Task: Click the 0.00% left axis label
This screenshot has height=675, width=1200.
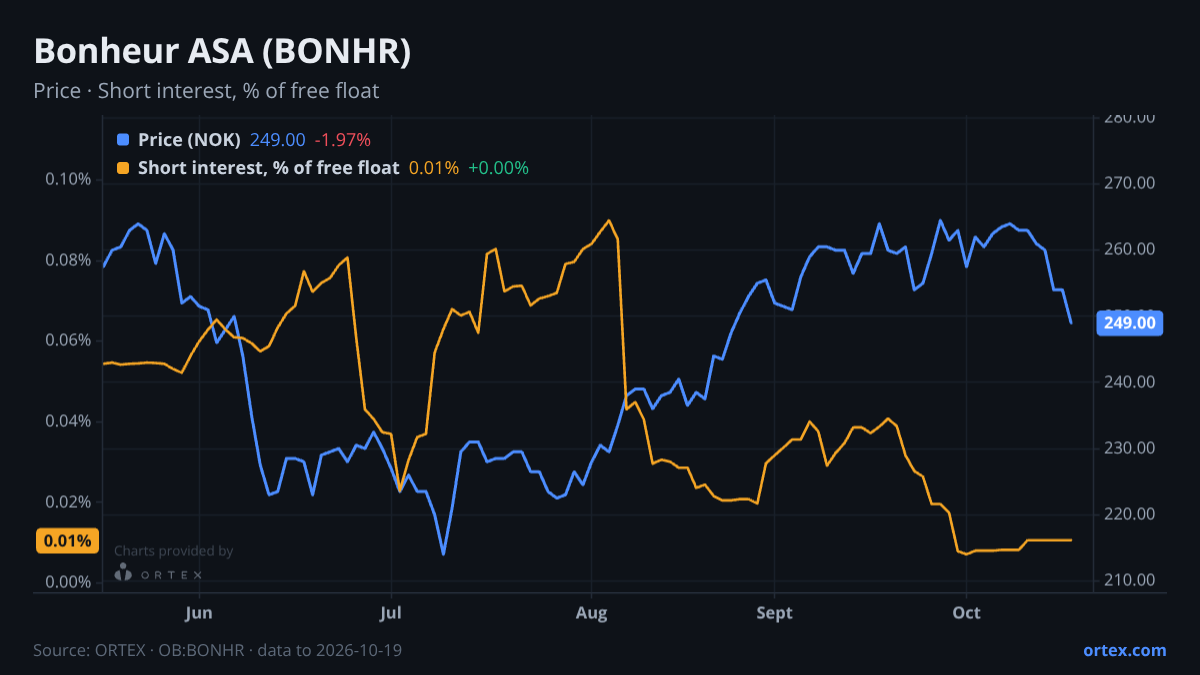Action: [68, 582]
